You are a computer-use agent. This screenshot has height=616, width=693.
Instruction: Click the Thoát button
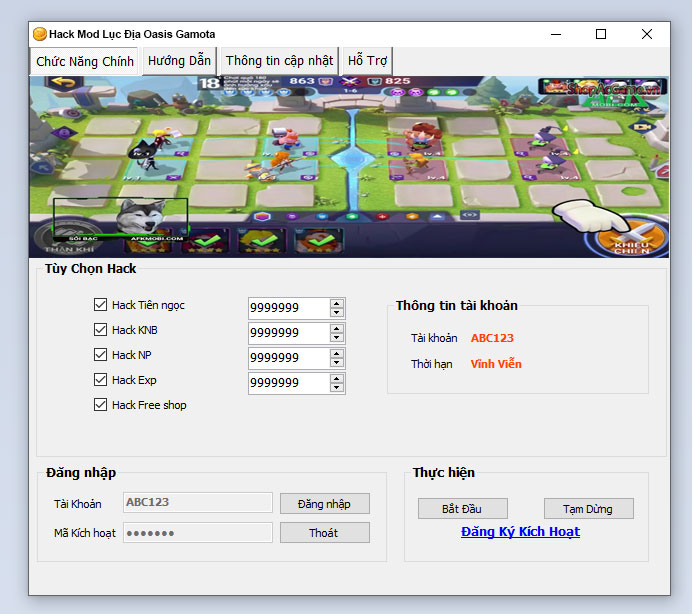[325, 533]
